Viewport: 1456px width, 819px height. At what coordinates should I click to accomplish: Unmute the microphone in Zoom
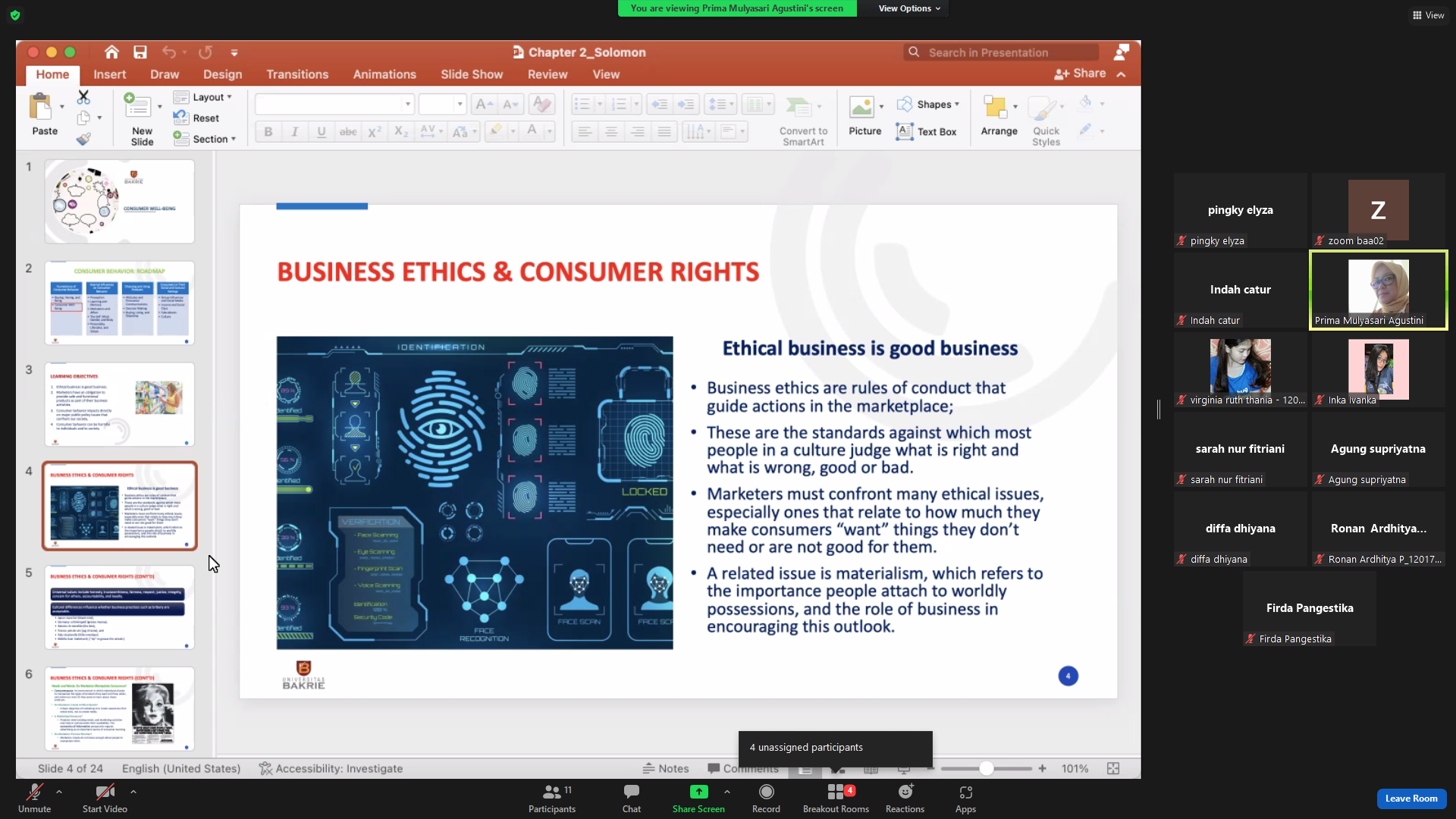tap(34, 799)
